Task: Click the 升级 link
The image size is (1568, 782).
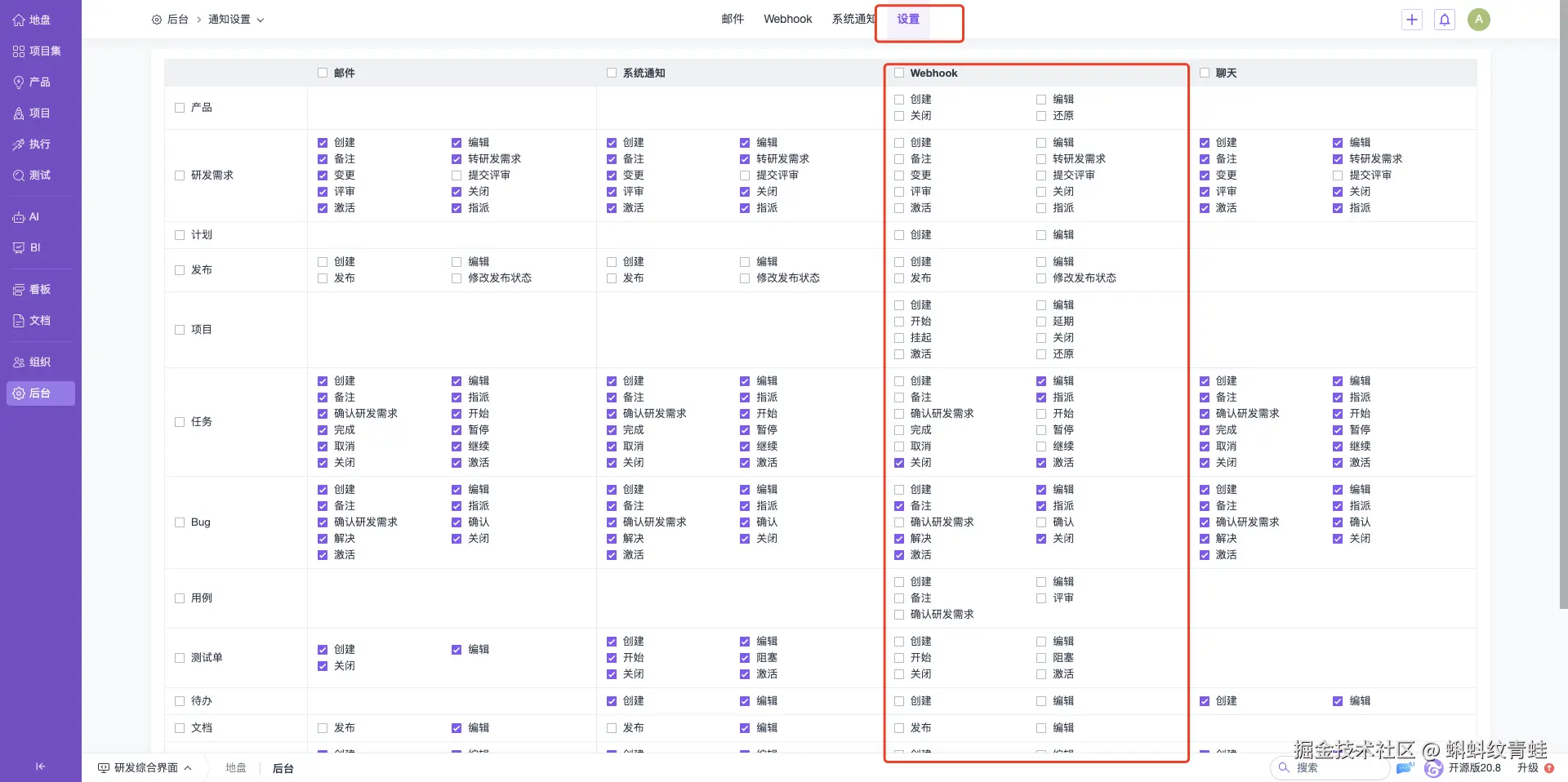Action: pyautogui.click(x=1527, y=768)
